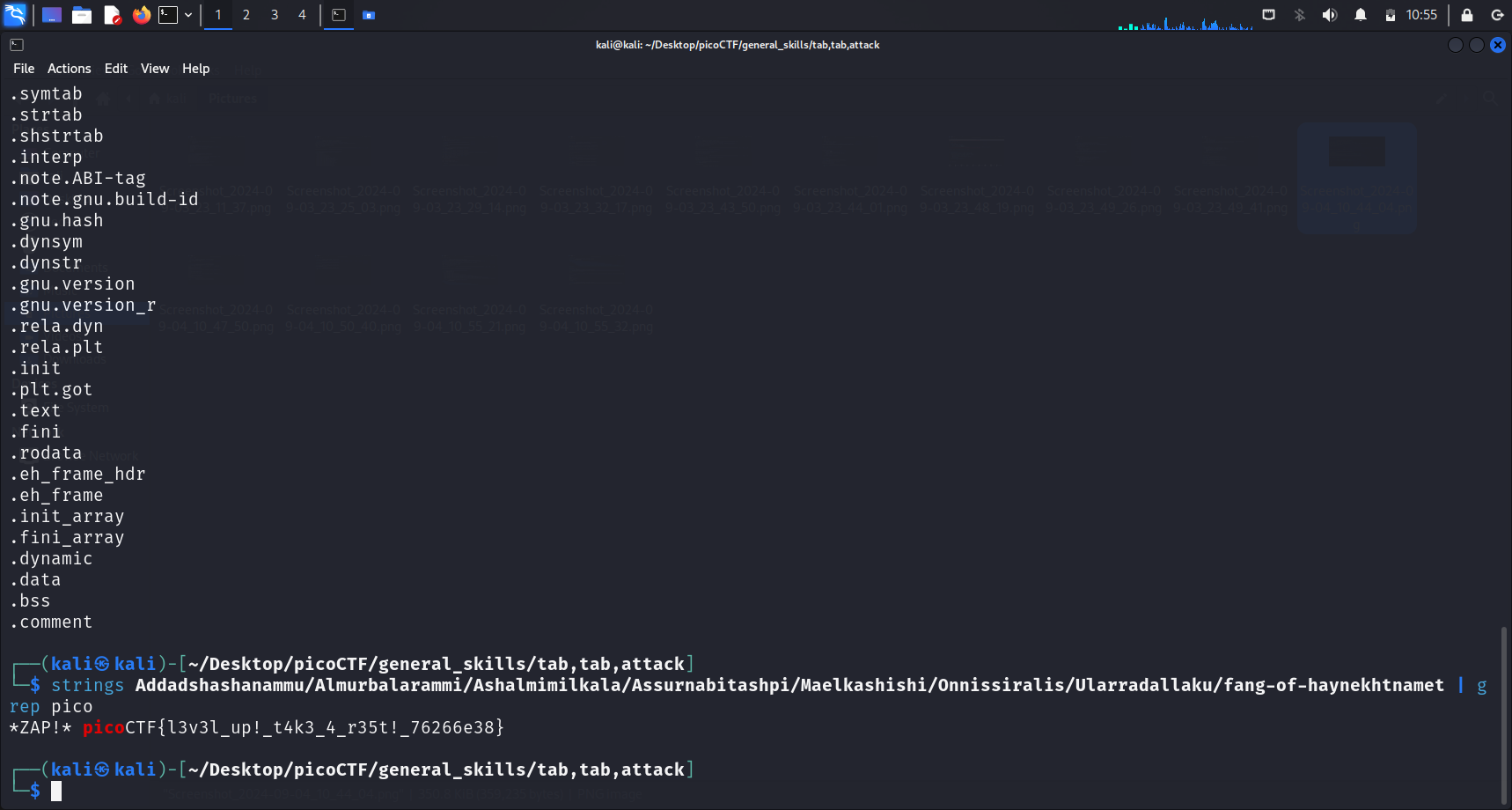Screen dimensions: 1512x810
Task: Open the File menu in the terminal
Action: 24,69
